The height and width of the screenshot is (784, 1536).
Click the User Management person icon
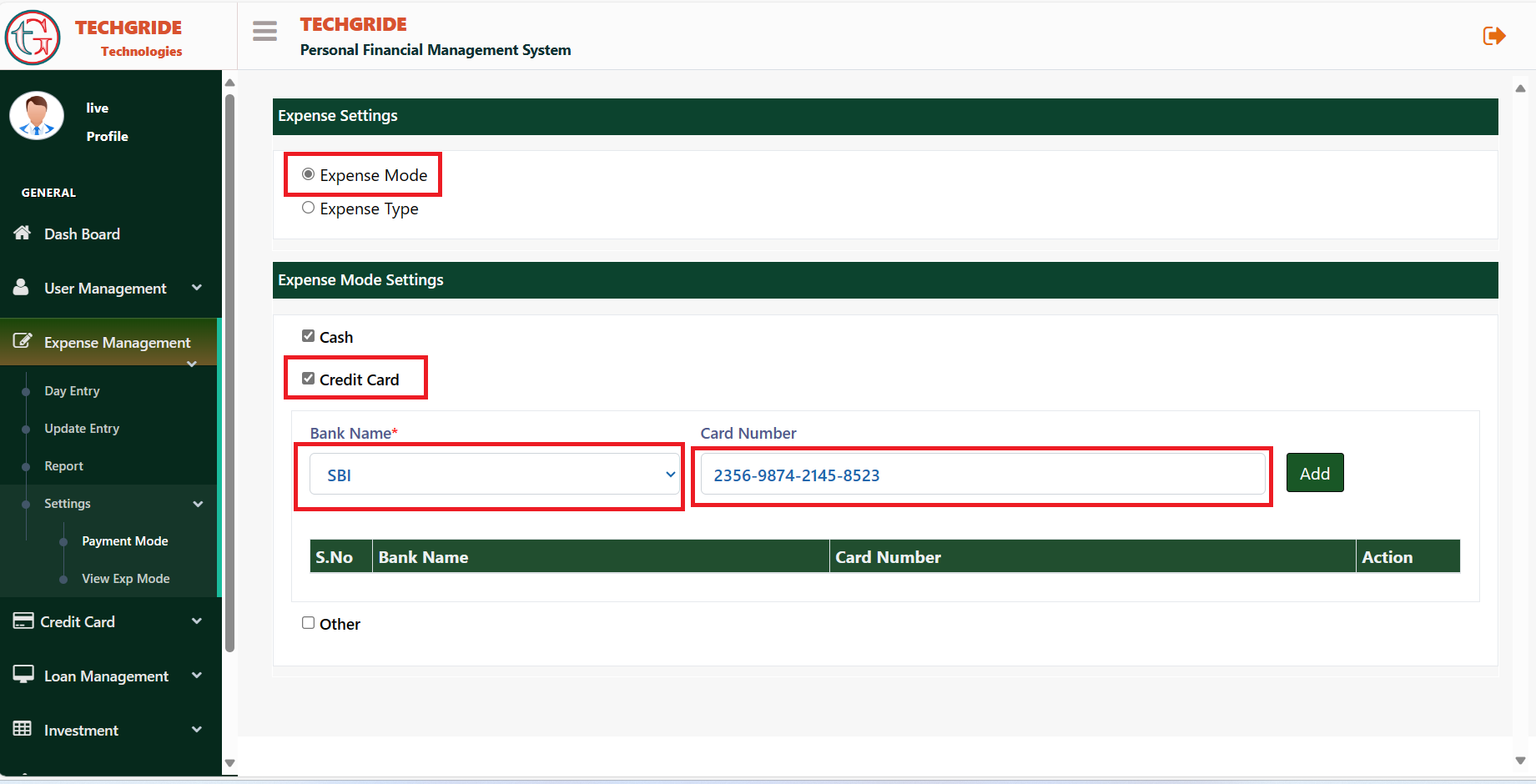click(22, 288)
